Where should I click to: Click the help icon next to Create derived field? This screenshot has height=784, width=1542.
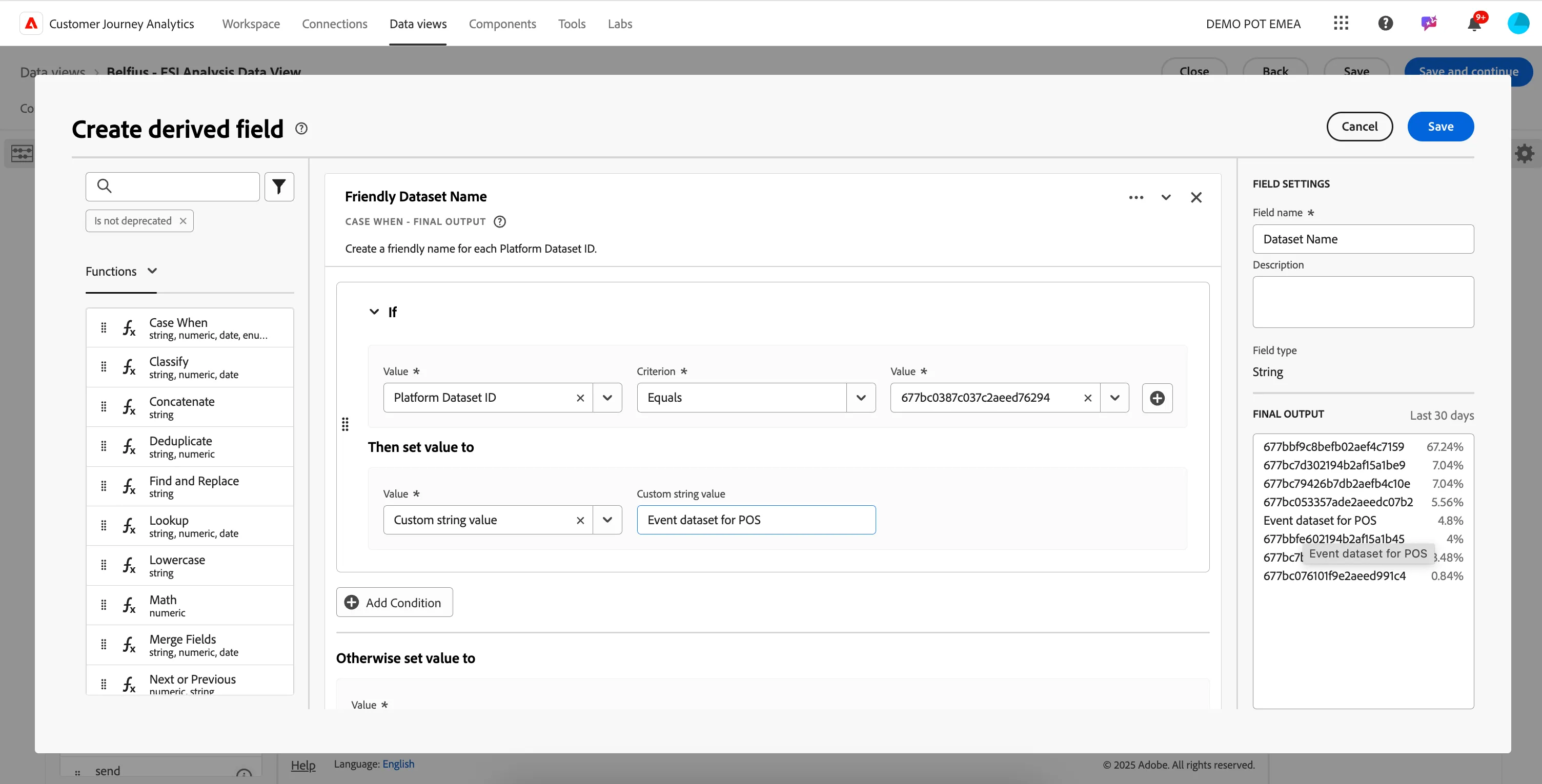(302, 129)
